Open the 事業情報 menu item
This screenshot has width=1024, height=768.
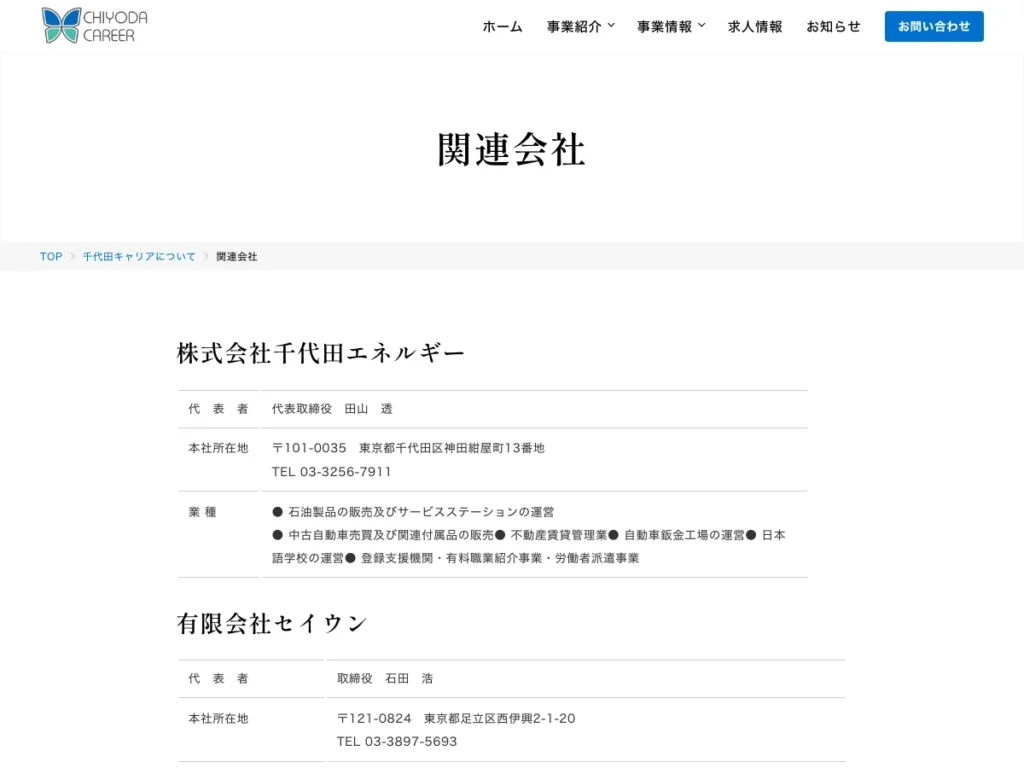(x=664, y=27)
